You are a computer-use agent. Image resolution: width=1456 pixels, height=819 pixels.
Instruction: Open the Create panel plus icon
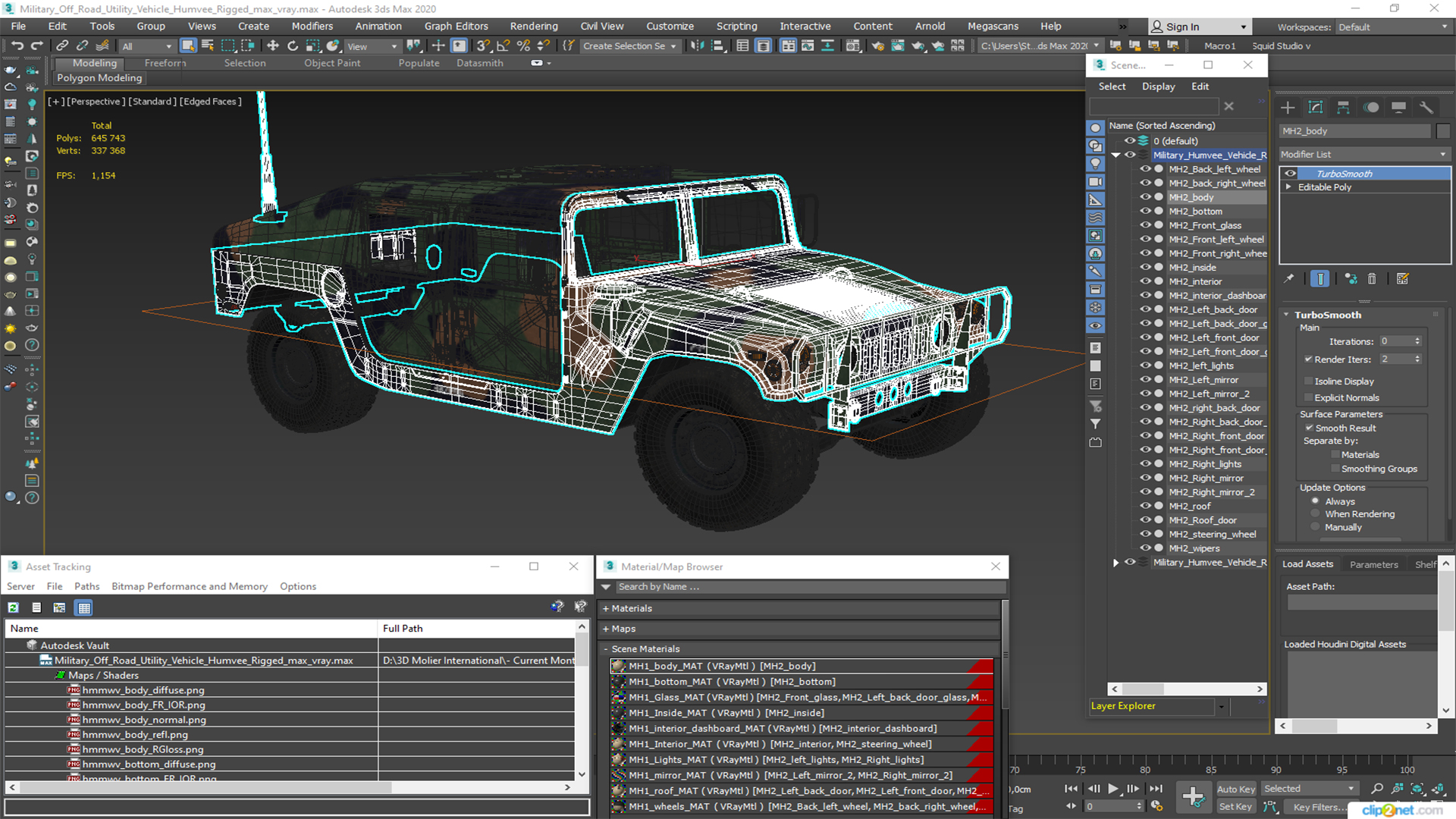point(1288,108)
